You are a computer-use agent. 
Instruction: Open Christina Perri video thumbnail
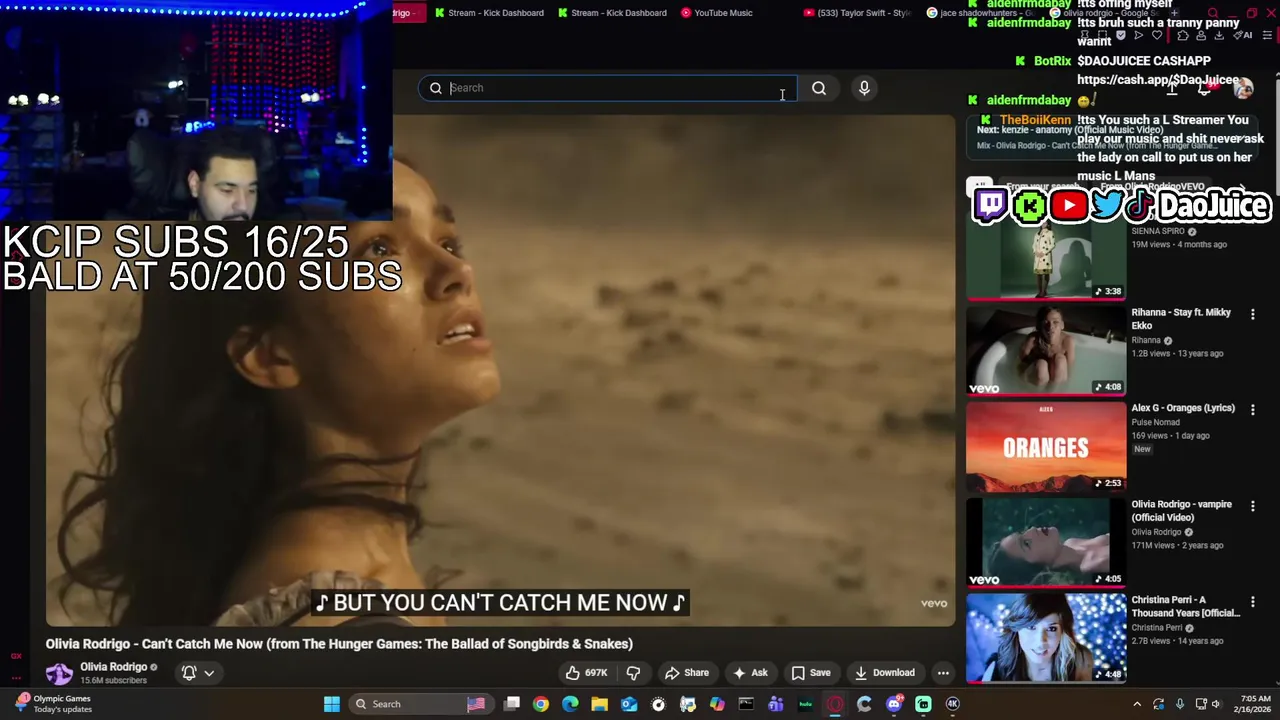pyautogui.click(x=1046, y=638)
